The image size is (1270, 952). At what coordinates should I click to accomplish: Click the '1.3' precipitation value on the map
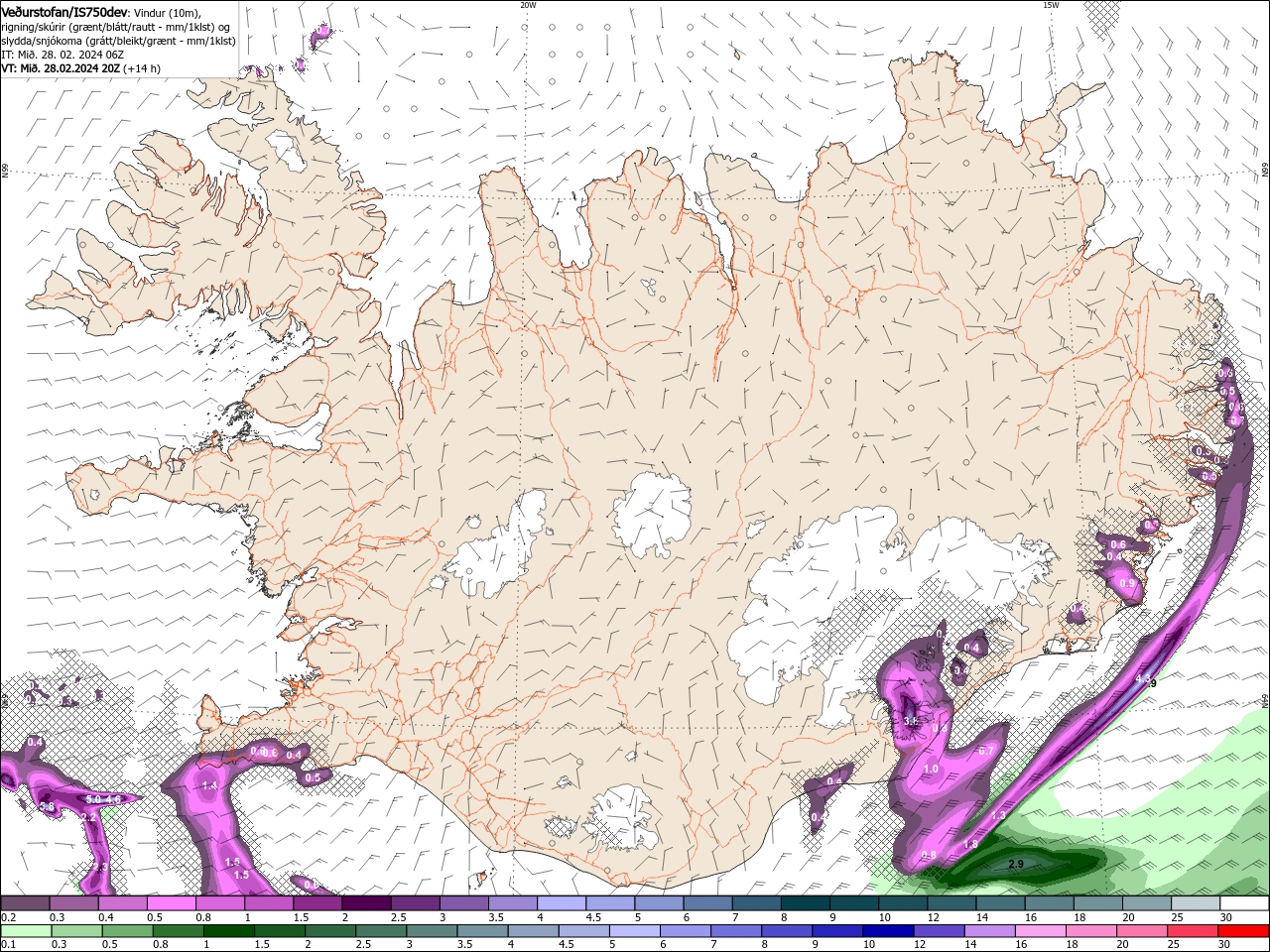(x=998, y=815)
